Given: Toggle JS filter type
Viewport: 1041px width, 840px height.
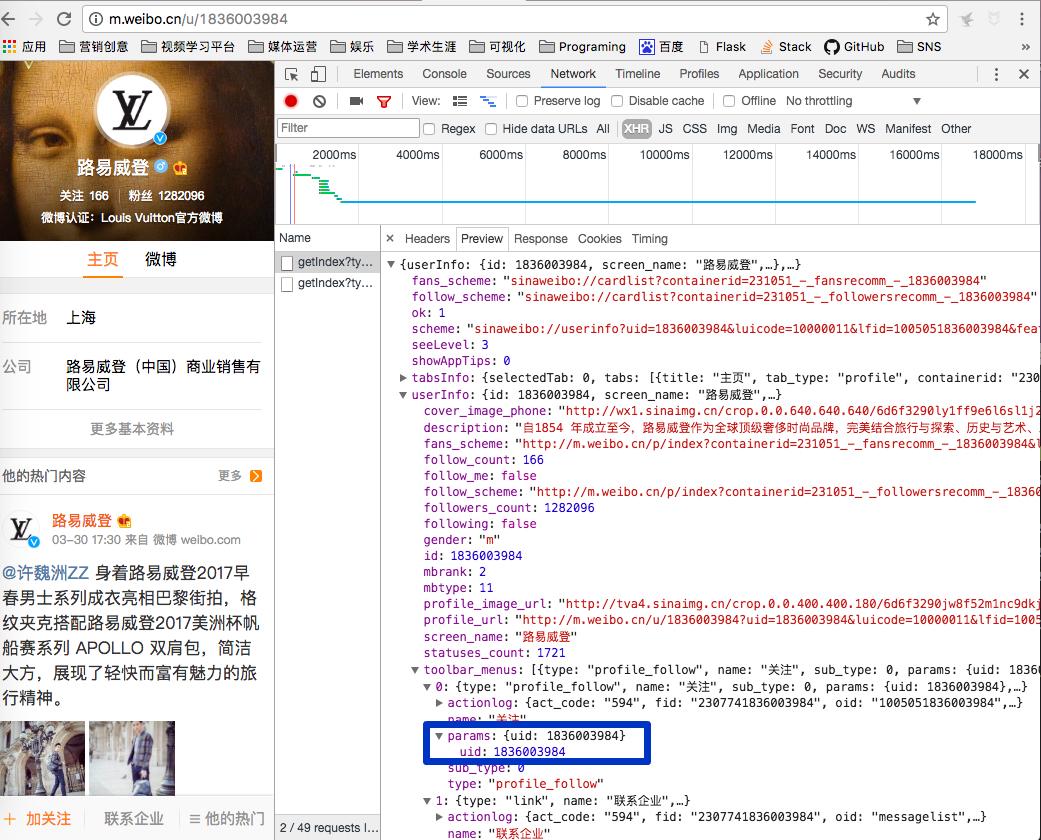Looking at the screenshot, I should (x=665, y=129).
